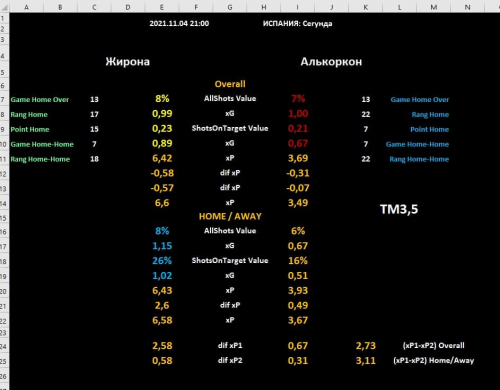
Task: Select the blue 1,15 cell
Action: 162,246
